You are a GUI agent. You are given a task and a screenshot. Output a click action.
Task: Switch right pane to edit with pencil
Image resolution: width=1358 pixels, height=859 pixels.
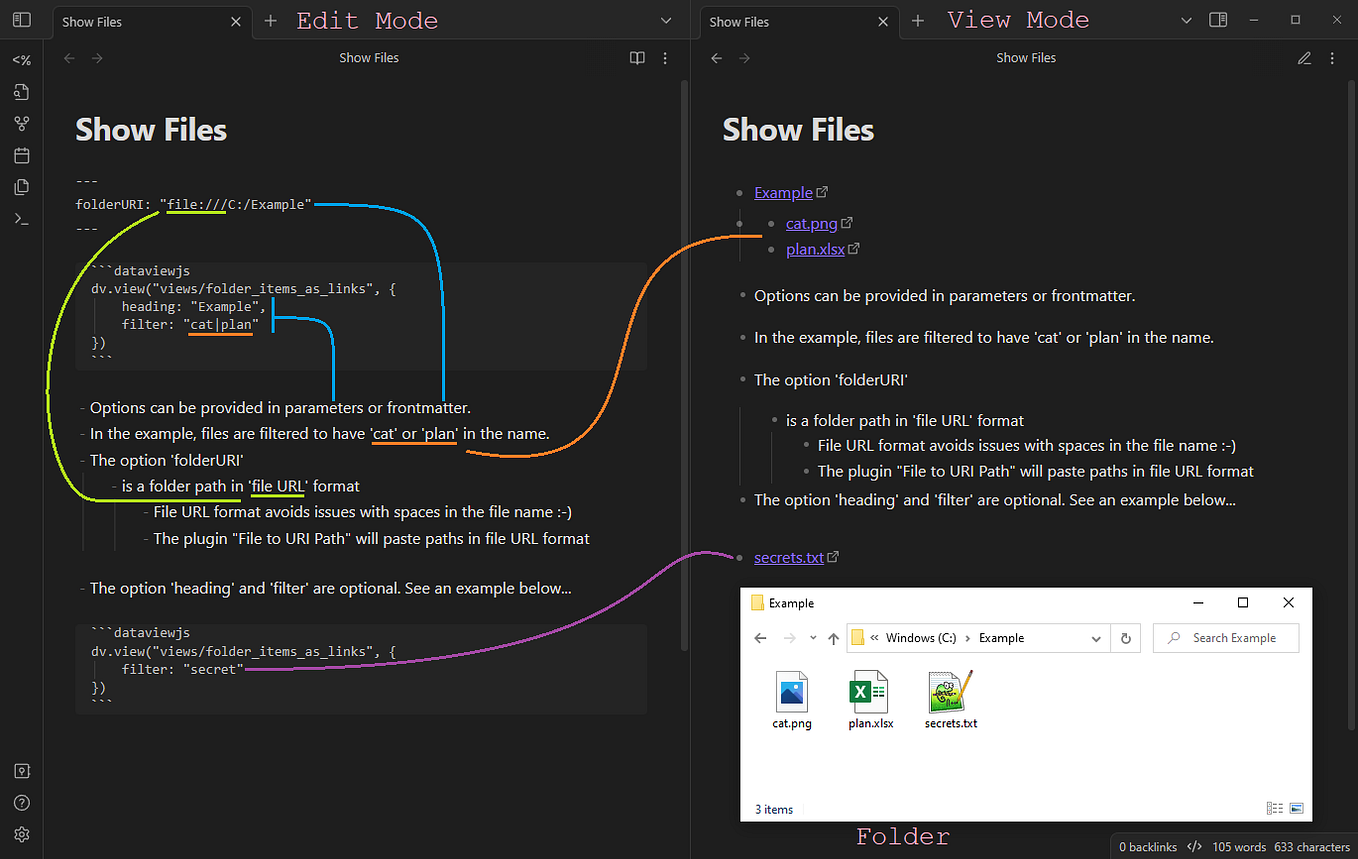1304,58
